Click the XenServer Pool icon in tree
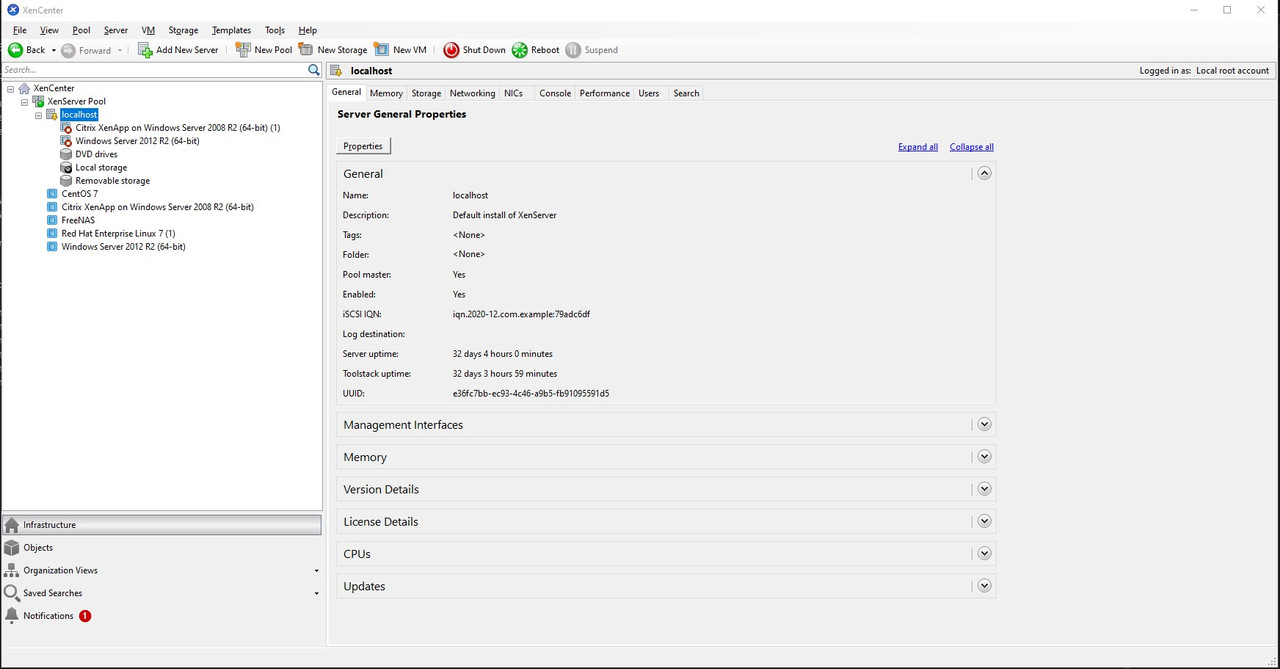Screen dimensions: 1280x669 pyautogui.click(x=38, y=101)
